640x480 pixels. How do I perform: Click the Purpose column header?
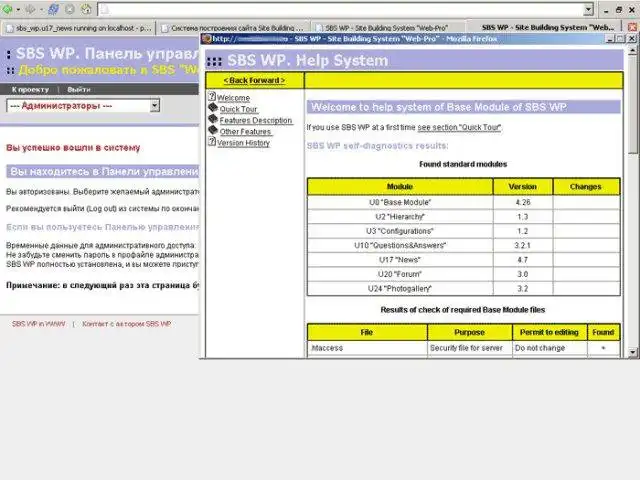(469, 332)
